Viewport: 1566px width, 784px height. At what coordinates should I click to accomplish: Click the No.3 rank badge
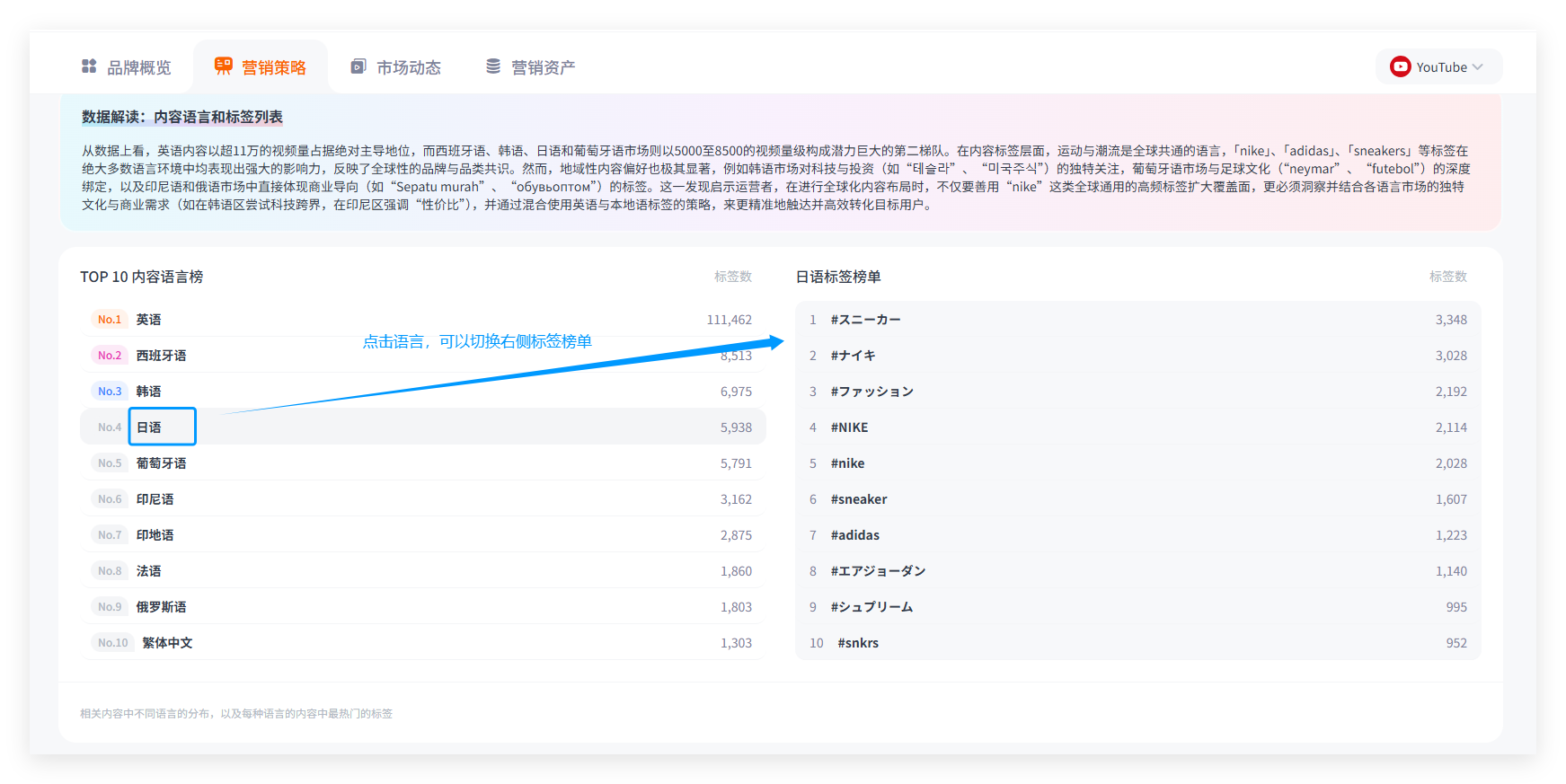tap(110, 392)
